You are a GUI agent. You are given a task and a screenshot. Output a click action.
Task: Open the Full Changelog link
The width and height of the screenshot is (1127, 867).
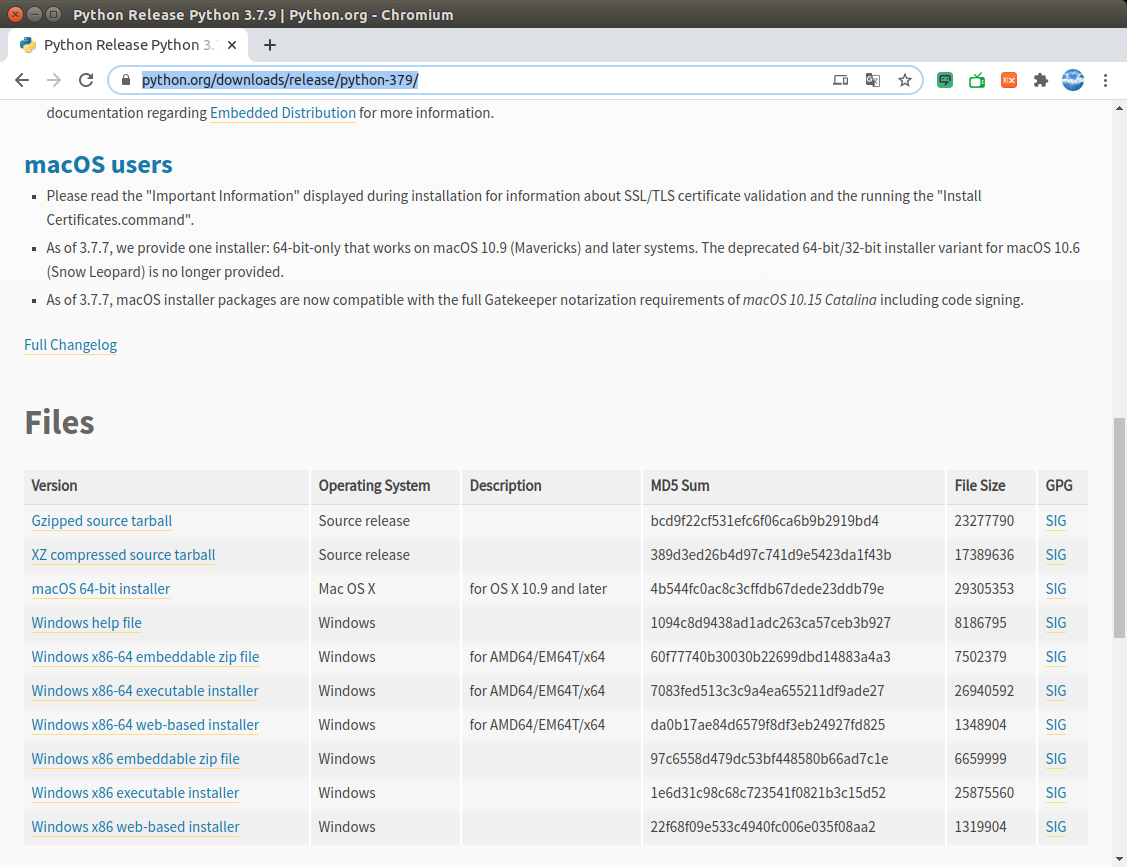pyautogui.click(x=70, y=345)
